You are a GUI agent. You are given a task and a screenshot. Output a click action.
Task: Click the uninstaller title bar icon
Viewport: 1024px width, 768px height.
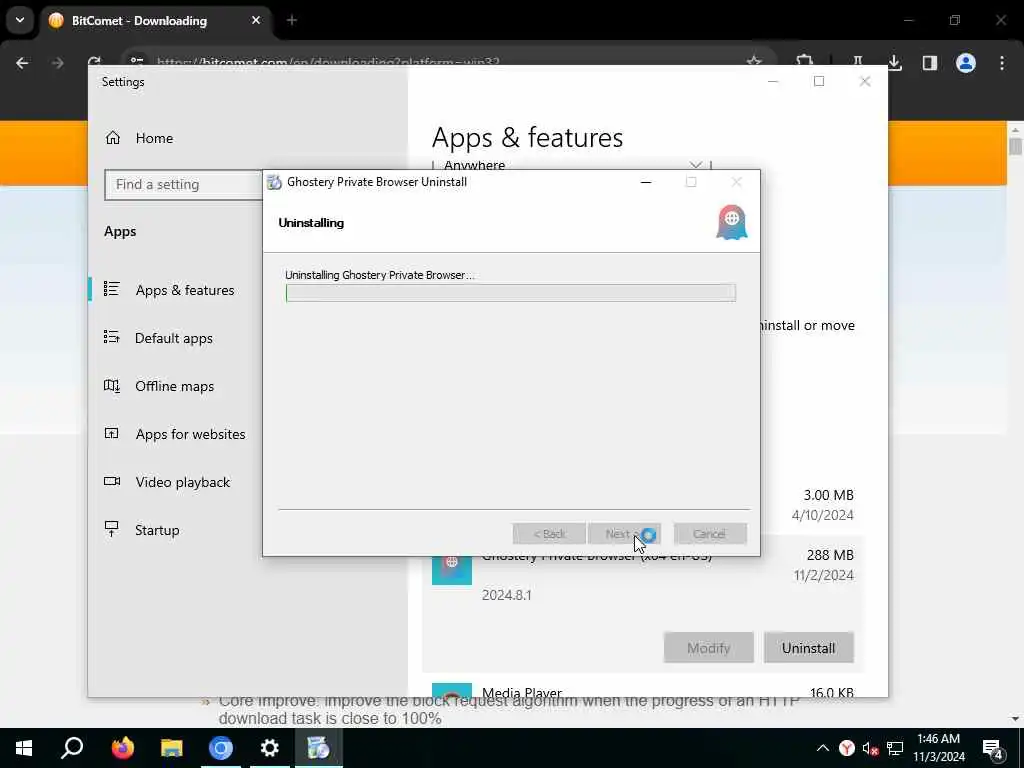[275, 182]
